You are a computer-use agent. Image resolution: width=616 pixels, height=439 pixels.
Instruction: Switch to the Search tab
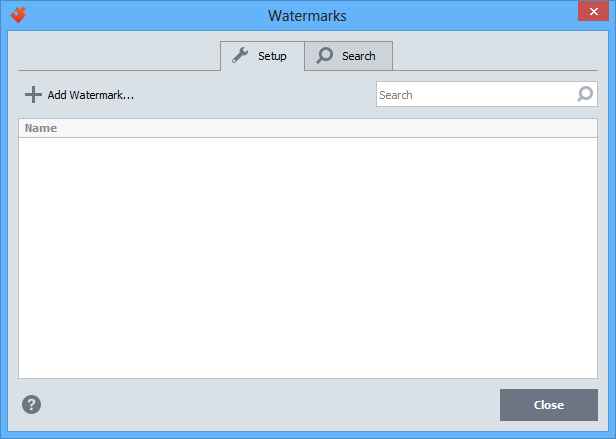pyautogui.click(x=348, y=56)
